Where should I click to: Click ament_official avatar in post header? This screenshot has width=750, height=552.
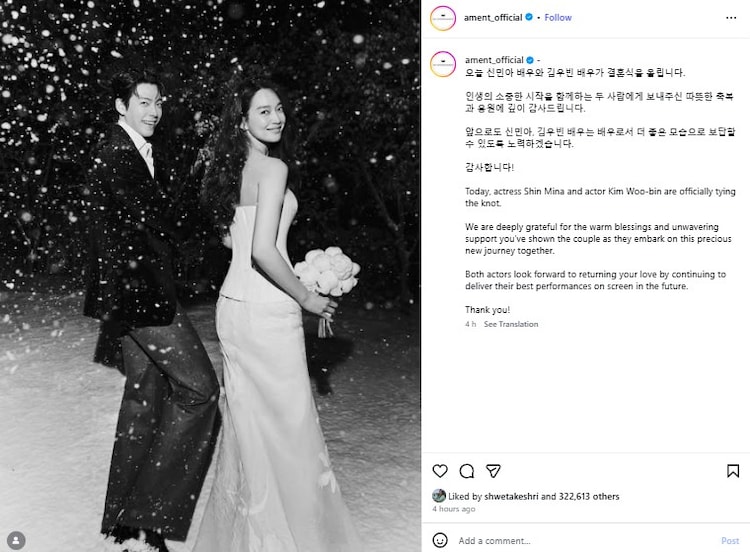pos(443,18)
